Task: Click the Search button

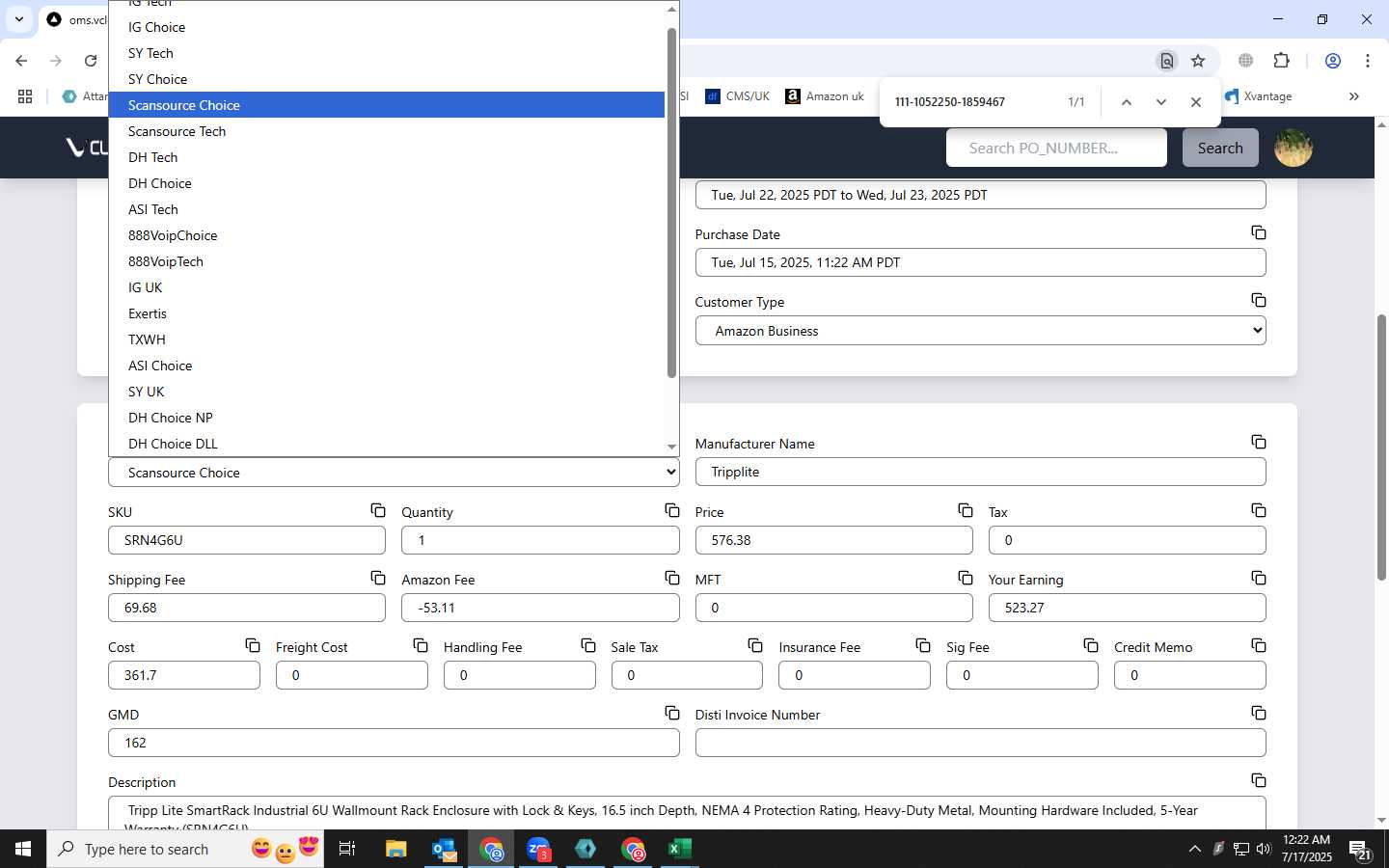Action: point(1220,148)
